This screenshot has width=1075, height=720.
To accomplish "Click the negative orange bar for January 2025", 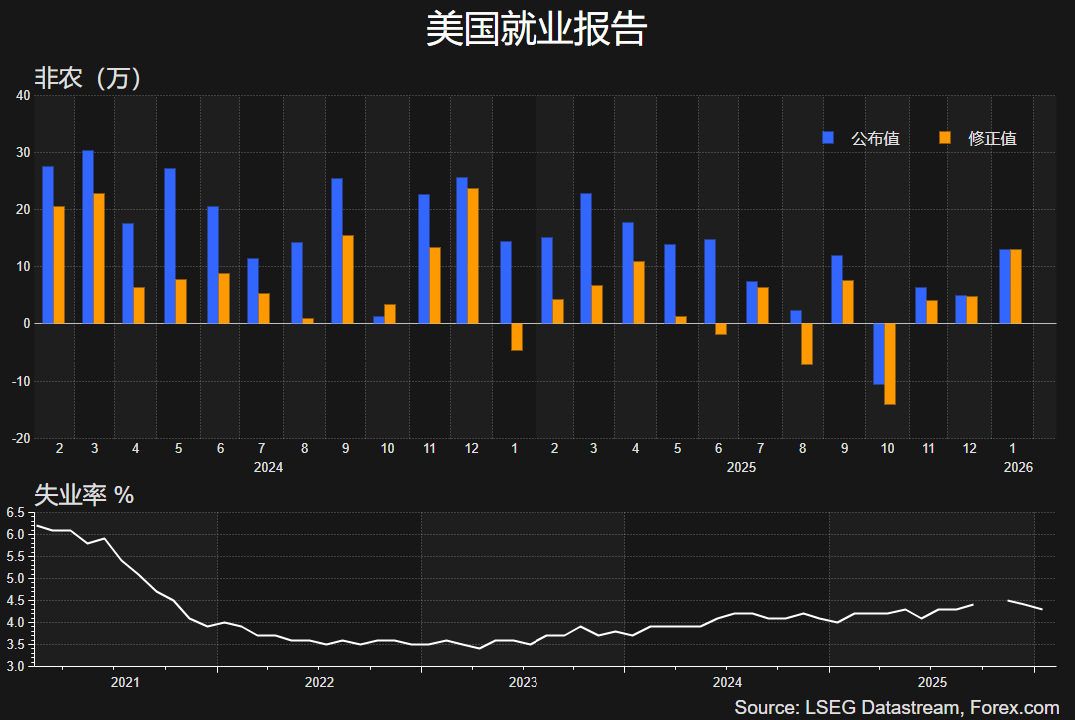I will 516,337.
